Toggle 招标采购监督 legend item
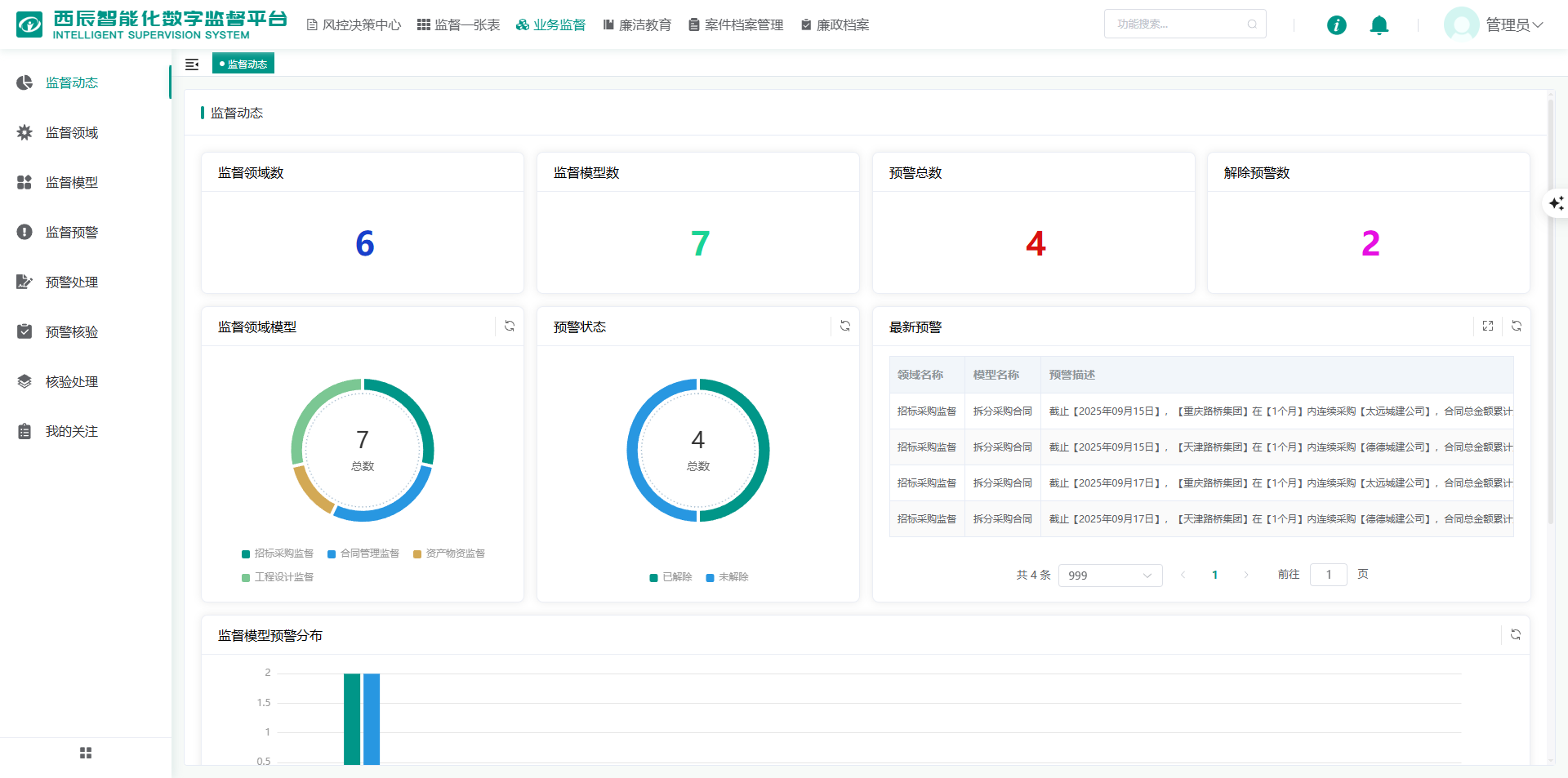 (278, 553)
